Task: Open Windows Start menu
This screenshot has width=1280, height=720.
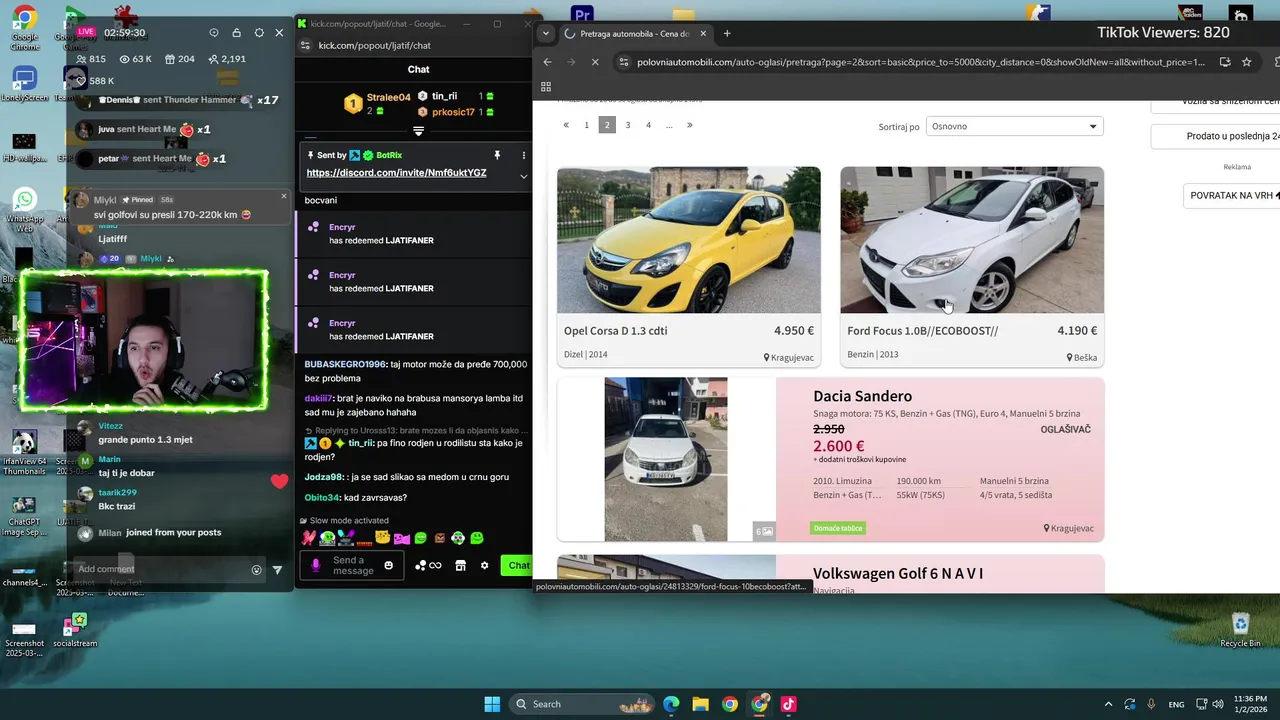Action: tap(492, 704)
